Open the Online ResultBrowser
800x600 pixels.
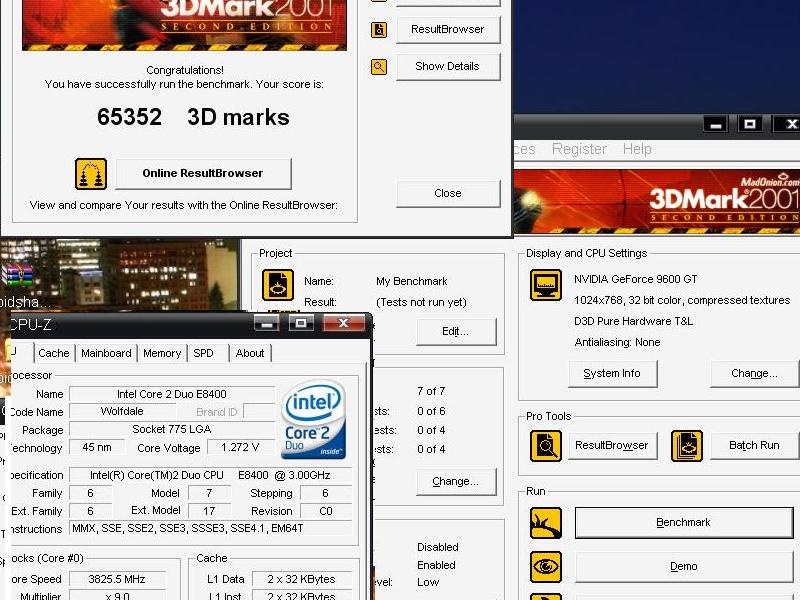click(203, 173)
